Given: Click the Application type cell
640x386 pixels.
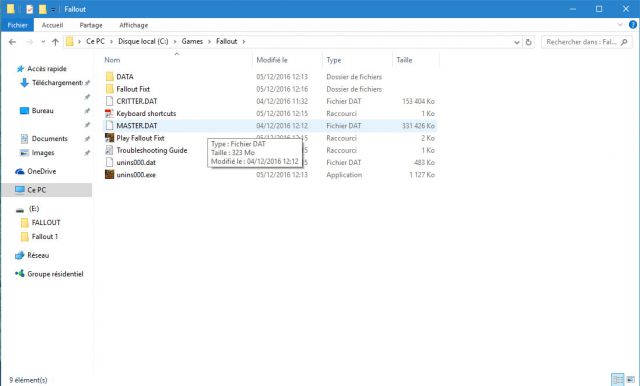Looking at the screenshot, I should click(x=344, y=175).
